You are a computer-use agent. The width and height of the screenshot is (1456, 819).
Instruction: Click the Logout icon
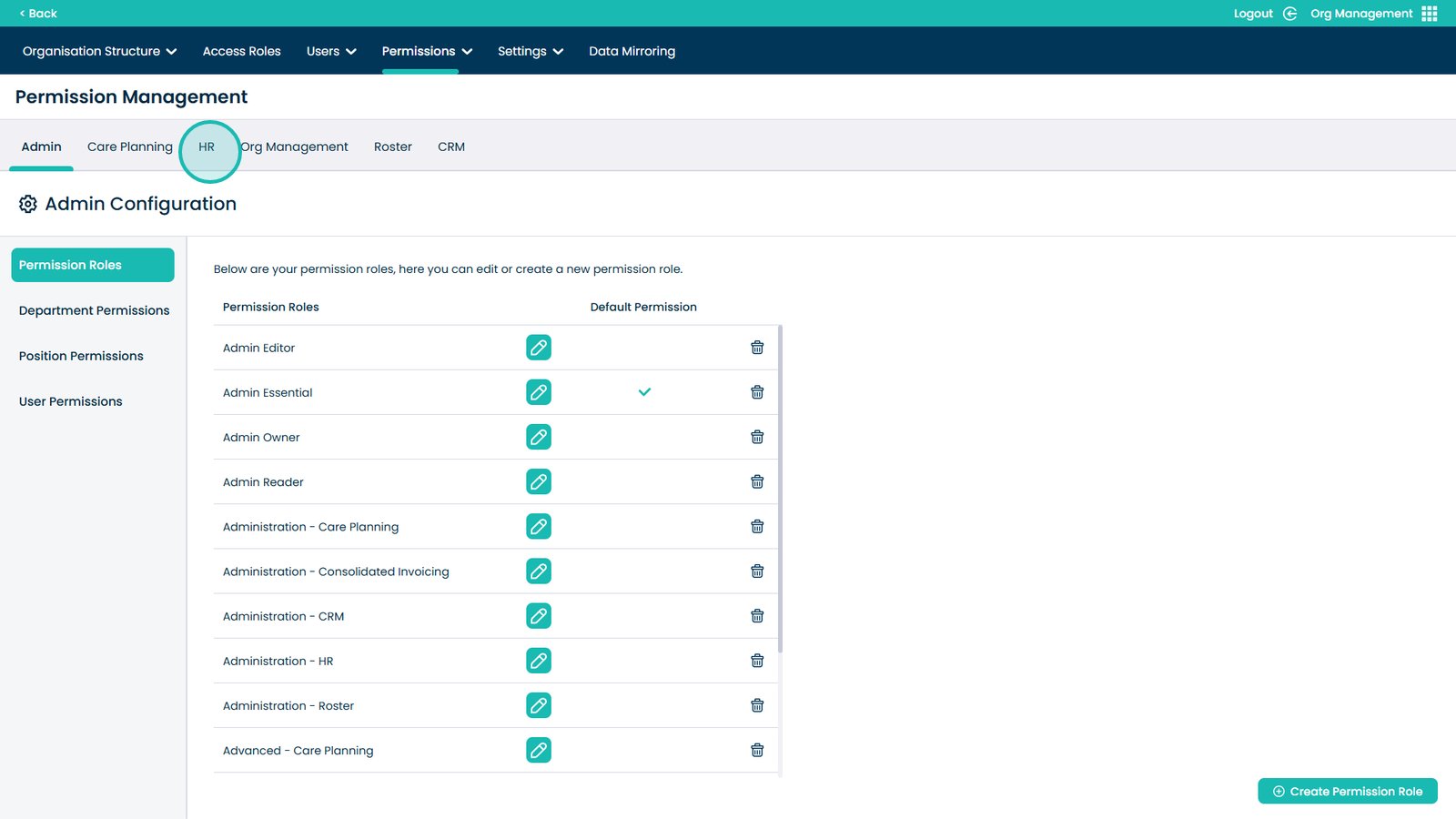[x=1289, y=14]
